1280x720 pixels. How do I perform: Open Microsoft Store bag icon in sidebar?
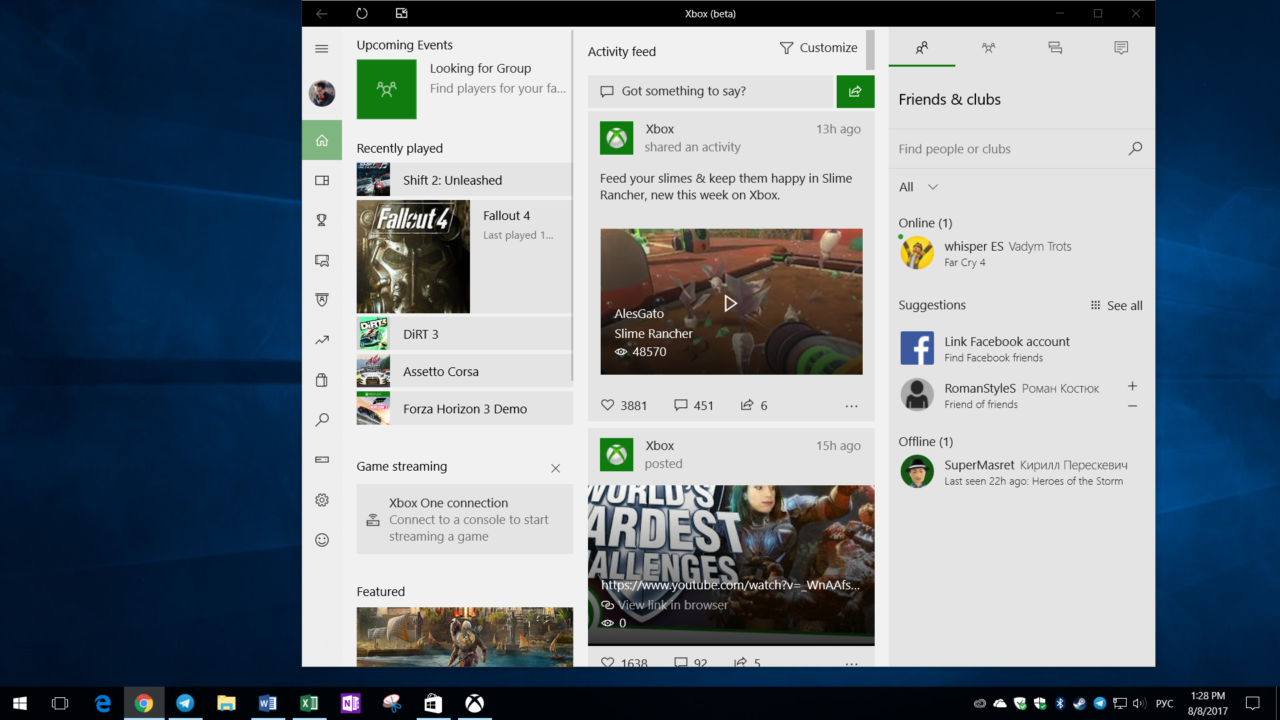pos(322,380)
